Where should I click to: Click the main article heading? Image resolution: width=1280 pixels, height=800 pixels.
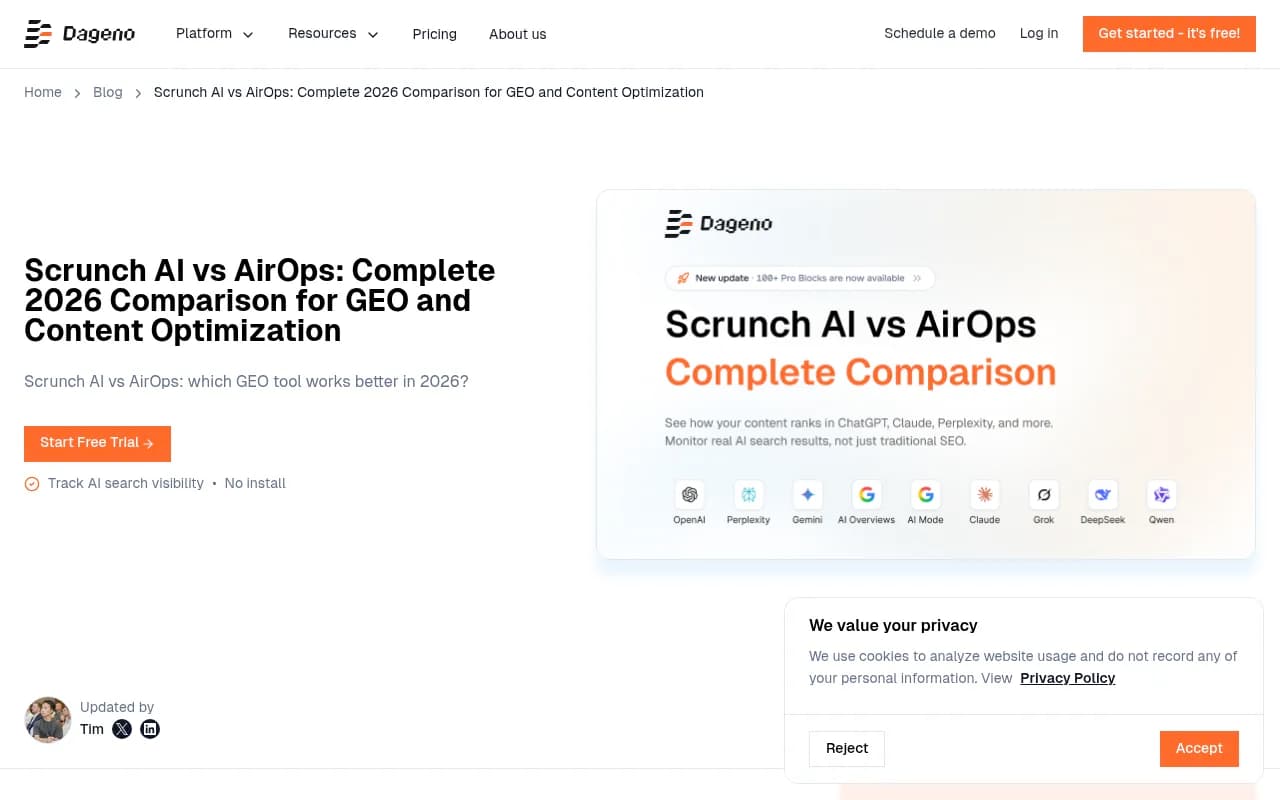coord(260,300)
